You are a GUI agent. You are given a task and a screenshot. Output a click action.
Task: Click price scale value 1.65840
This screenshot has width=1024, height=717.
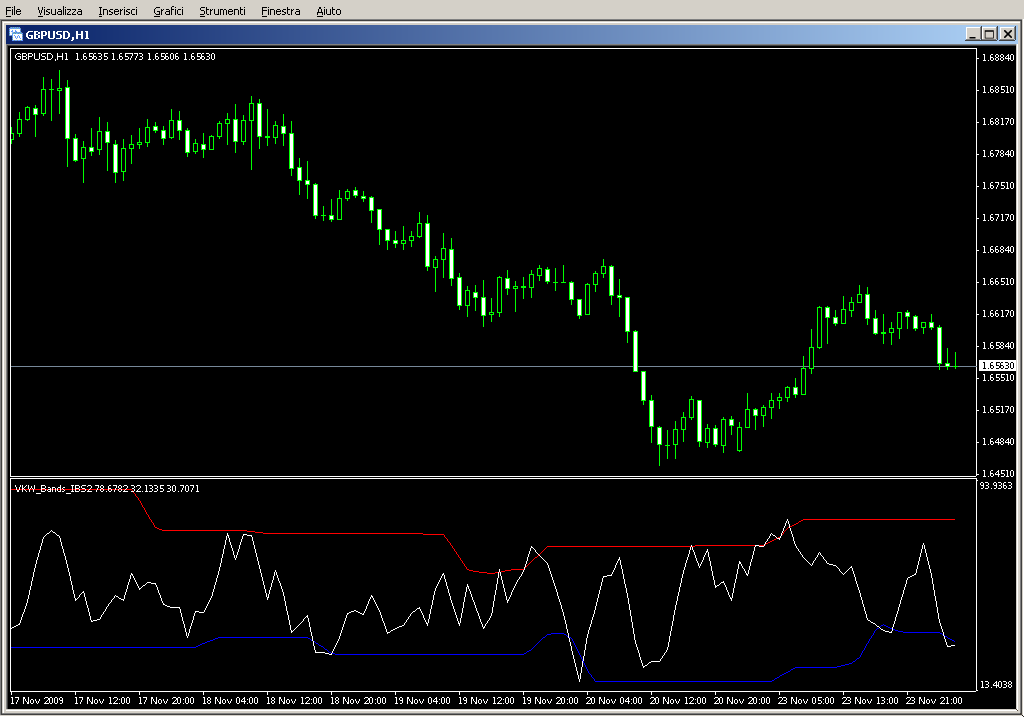[x=998, y=345]
